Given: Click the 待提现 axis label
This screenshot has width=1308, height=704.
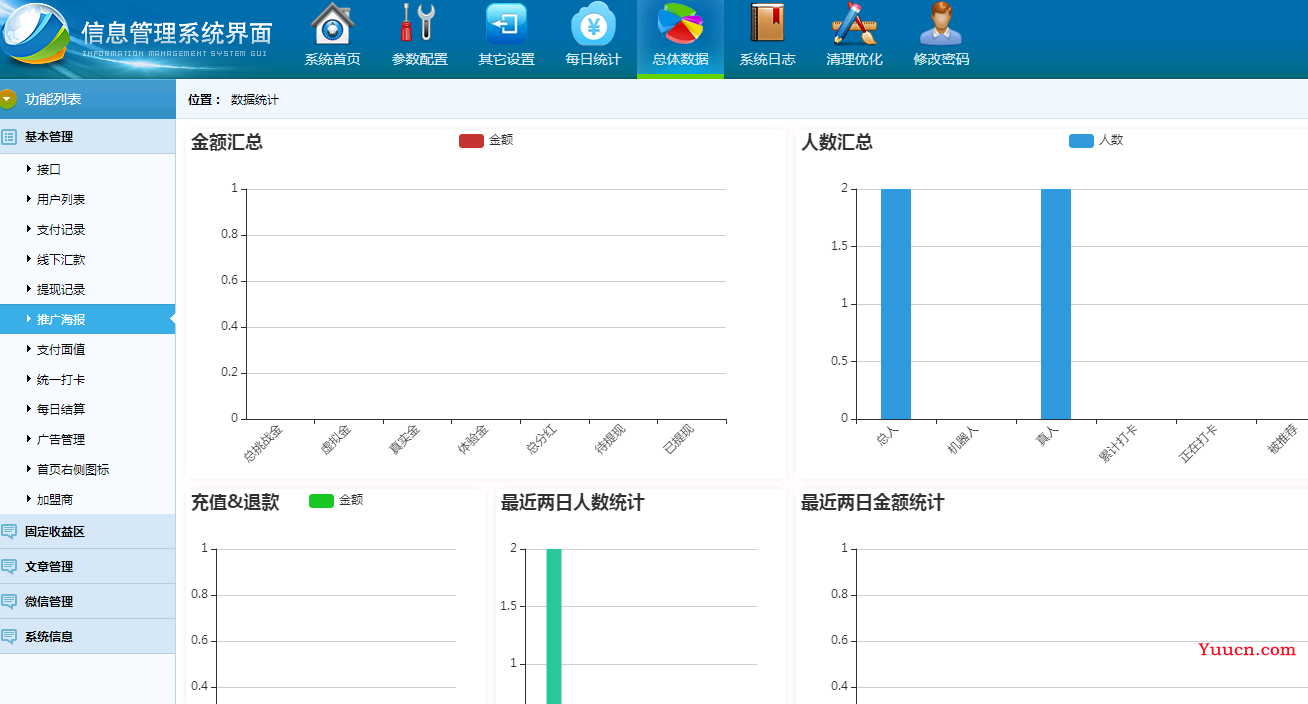Looking at the screenshot, I should click(x=610, y=441).
